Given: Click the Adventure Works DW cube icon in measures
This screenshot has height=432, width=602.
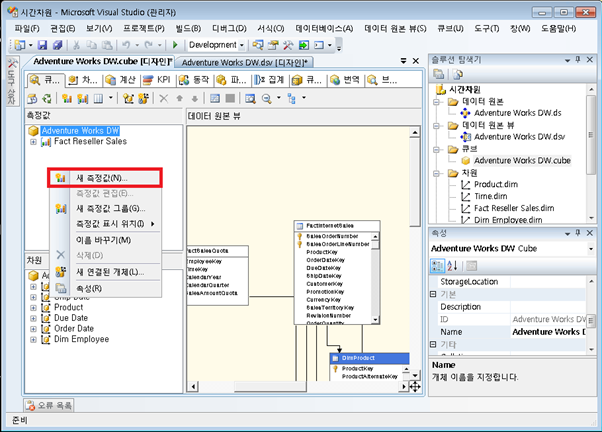Looking at the screenshot, I should coord(33,131).
